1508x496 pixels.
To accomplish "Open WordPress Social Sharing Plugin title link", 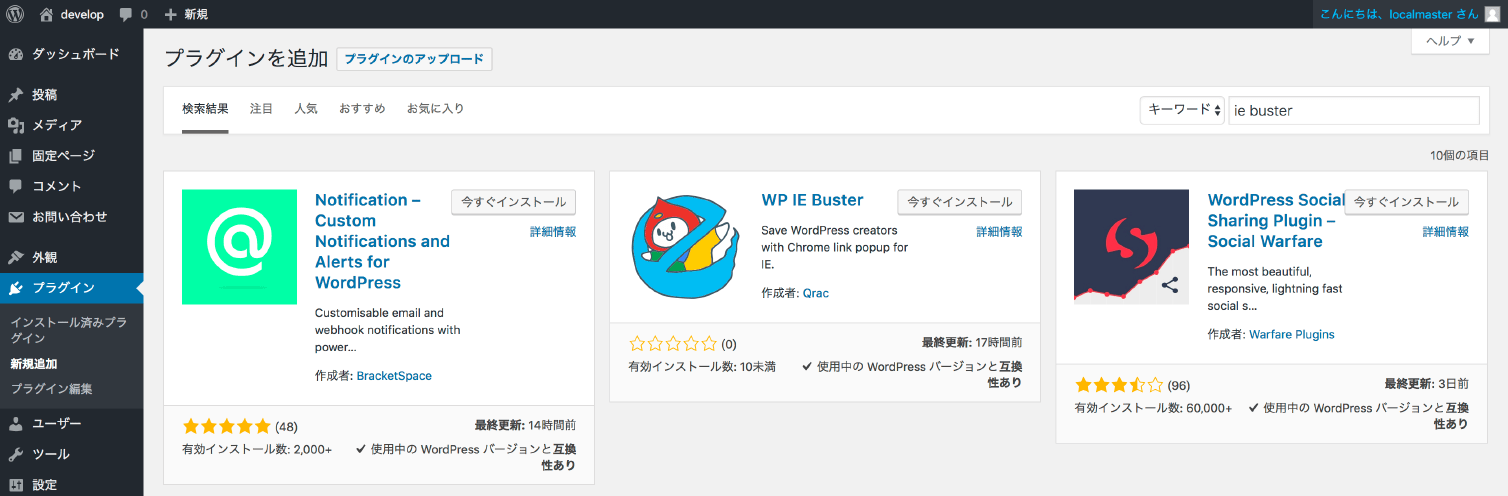I will 1276,221.
